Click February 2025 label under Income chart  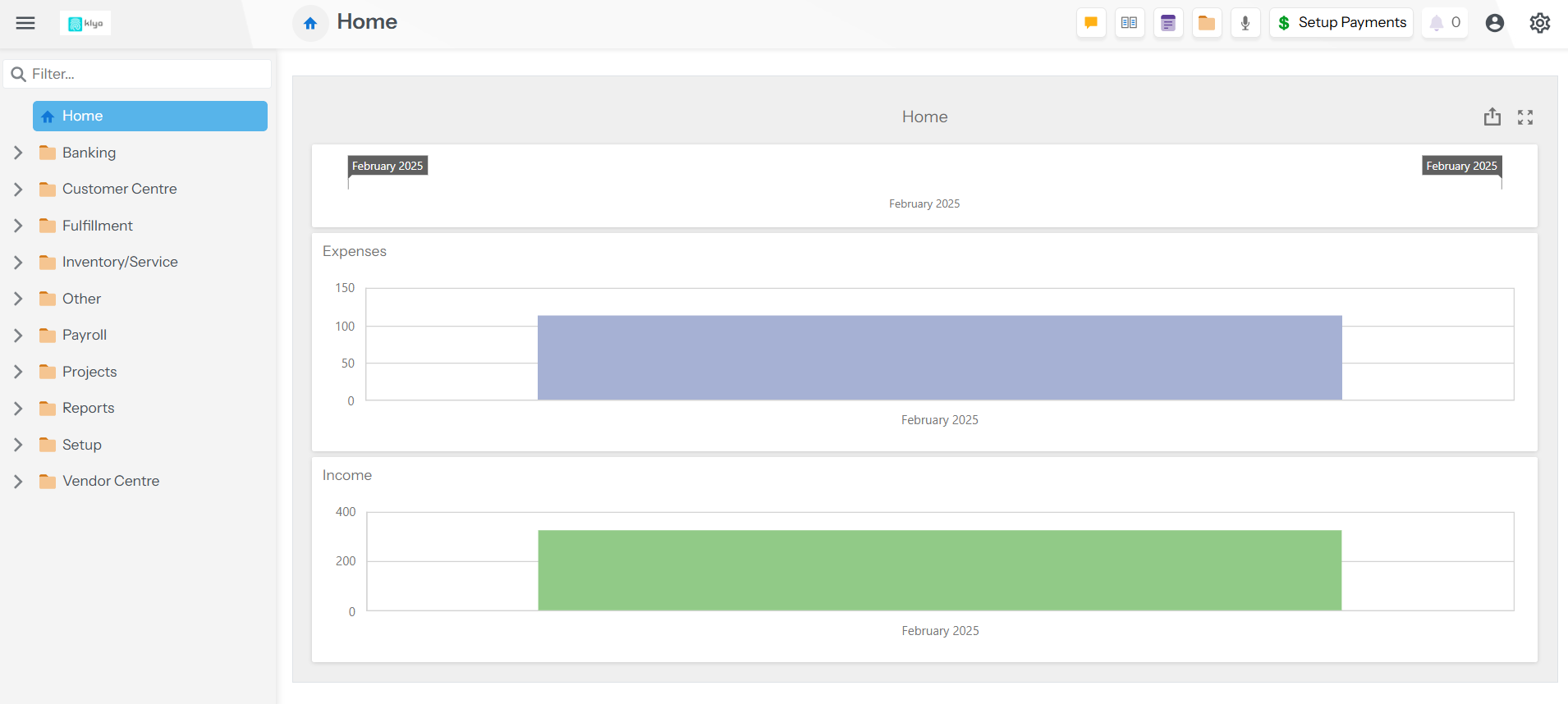[940, 631]
